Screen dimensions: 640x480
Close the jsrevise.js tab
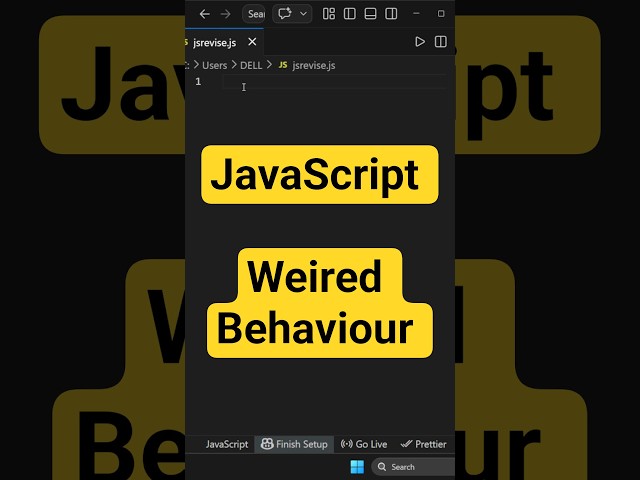(252, 42)
